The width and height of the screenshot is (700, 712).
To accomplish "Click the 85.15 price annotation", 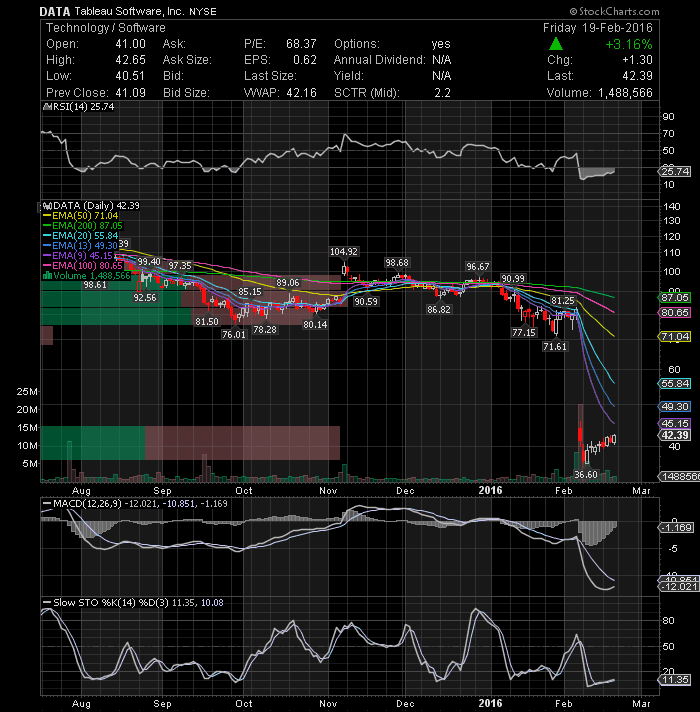I will pyautogui.click(x=250, y=292).
